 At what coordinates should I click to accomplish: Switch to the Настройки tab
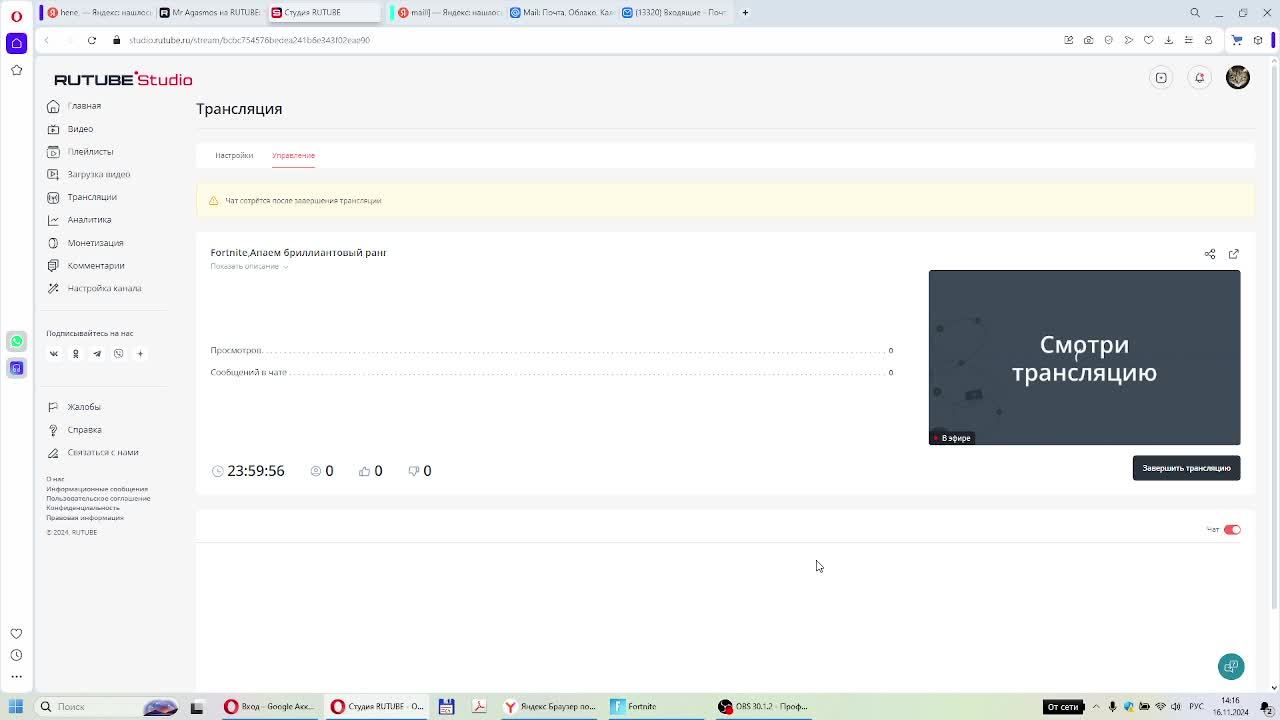tap(234, 156)
